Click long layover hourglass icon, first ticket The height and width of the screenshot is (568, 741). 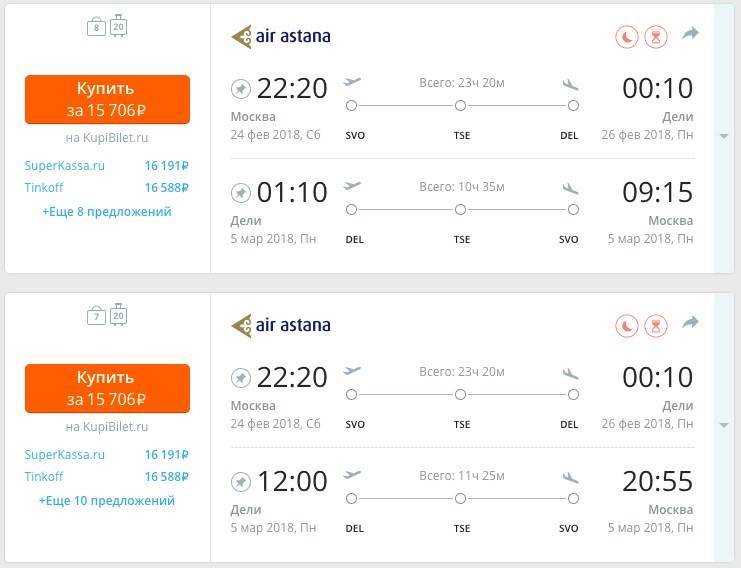656,37
